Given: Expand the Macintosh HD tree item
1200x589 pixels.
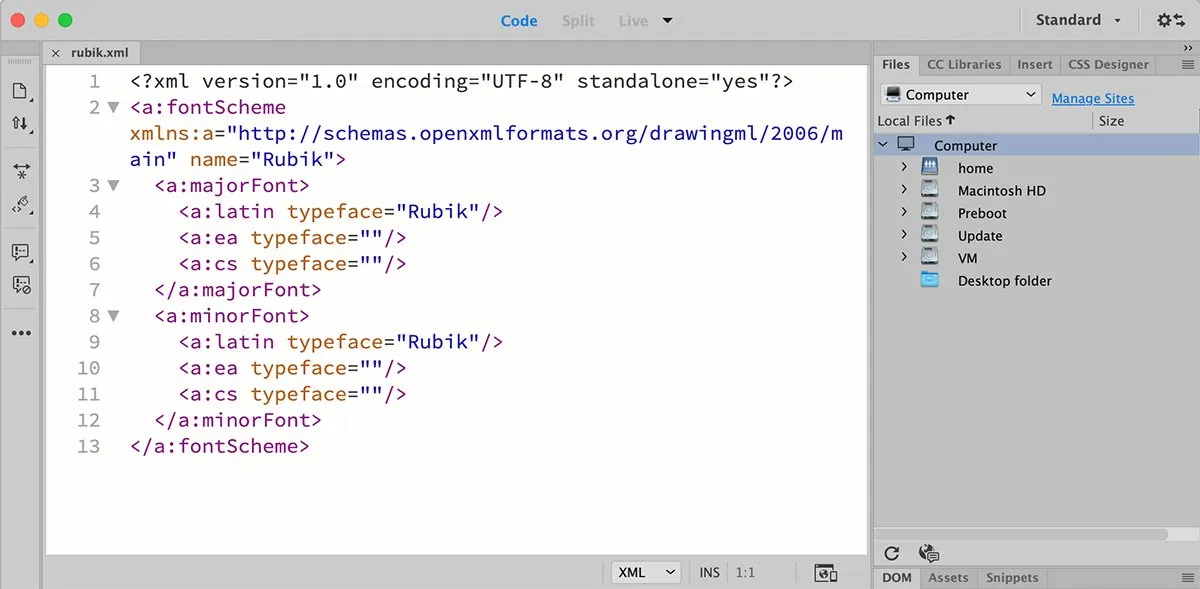Looking at the screenshot, I should tap(906, 190).
